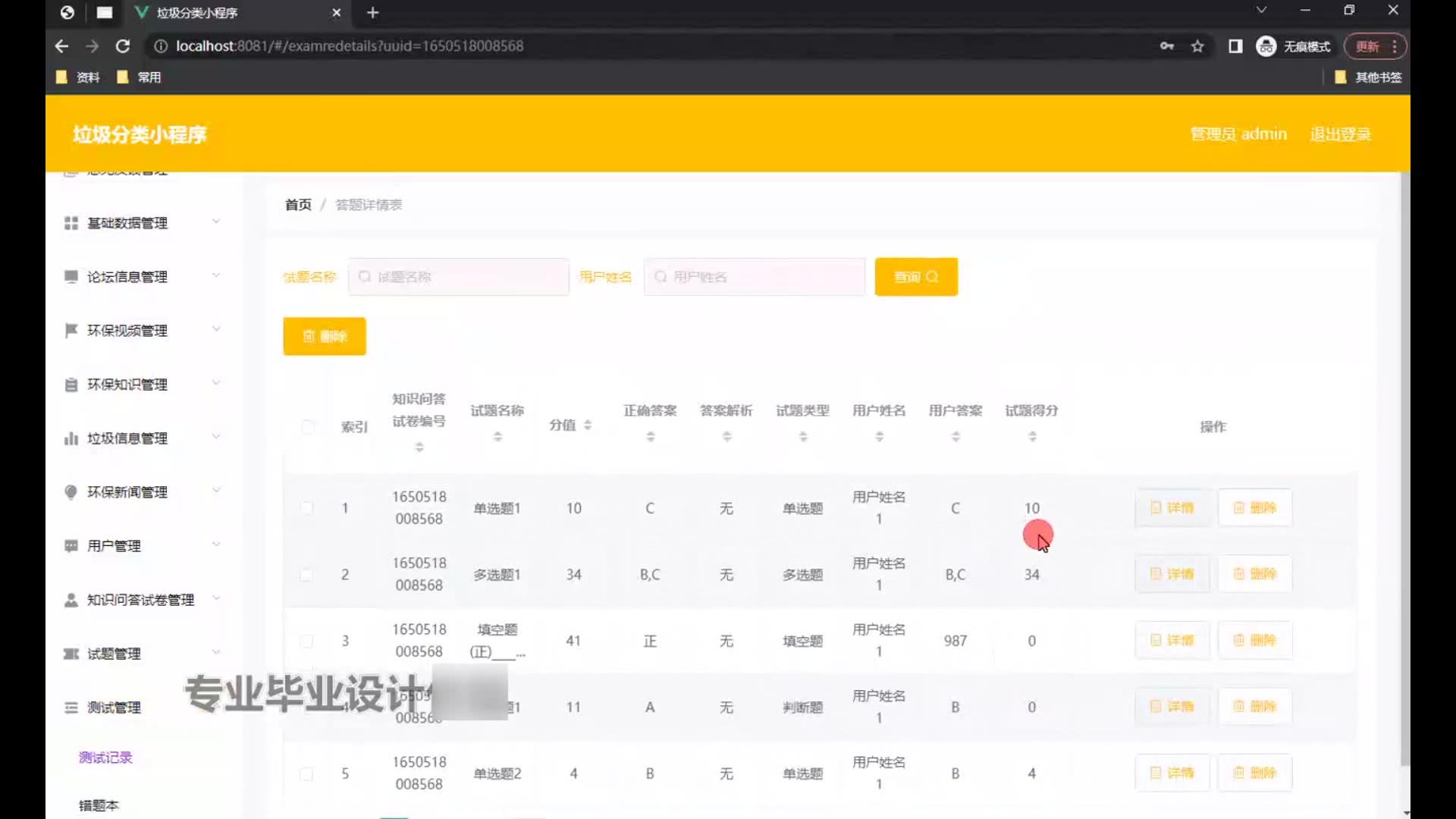Bookmark this page with the star icon

[x=1197, y=46]
